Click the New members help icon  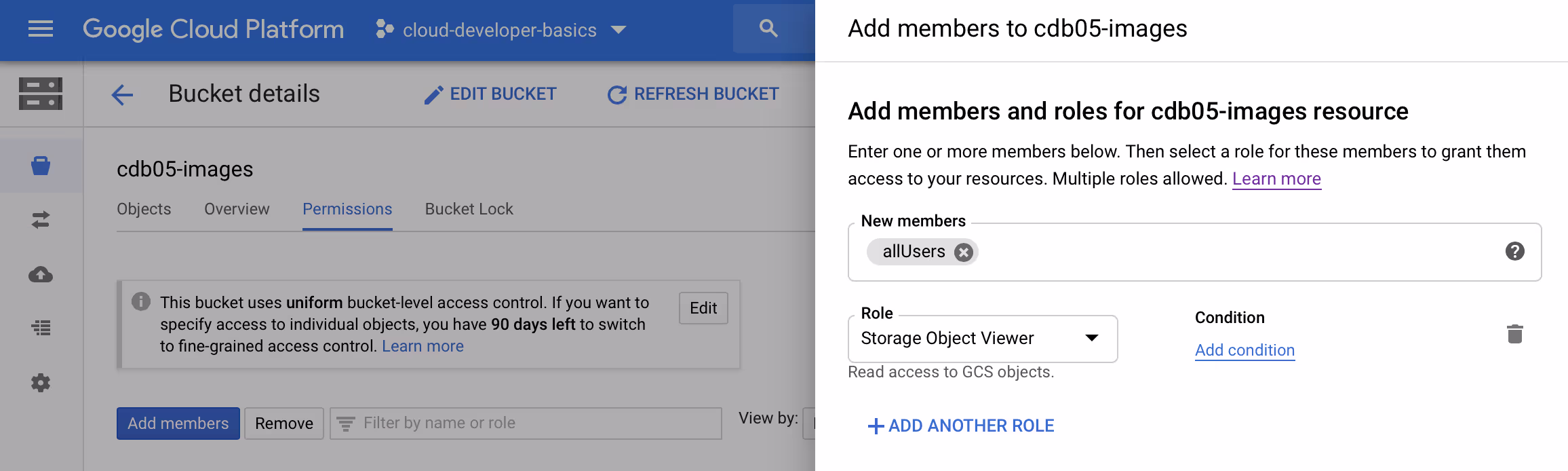[x=1514, y=251]
